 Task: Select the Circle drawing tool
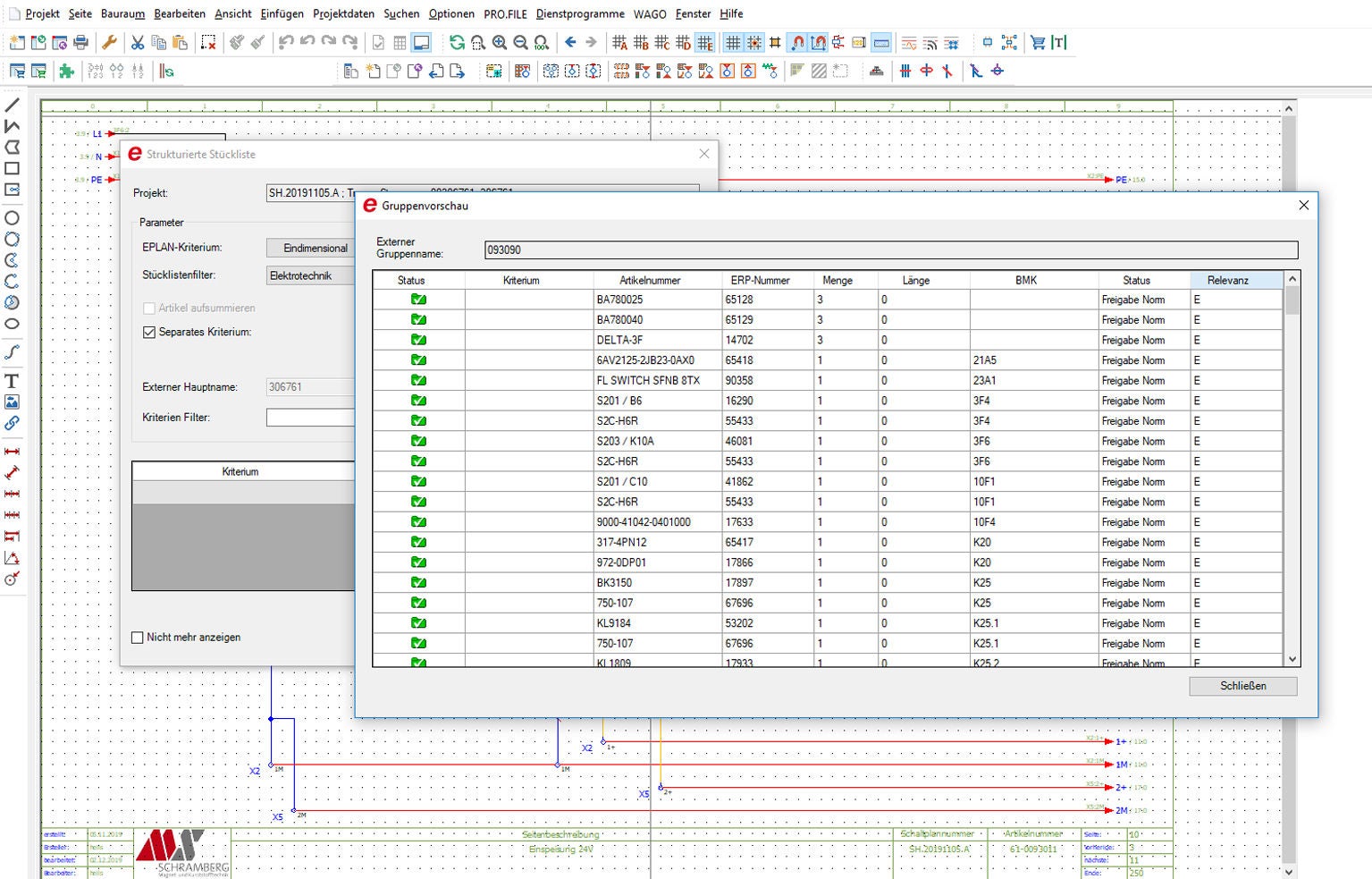[12, 219]
